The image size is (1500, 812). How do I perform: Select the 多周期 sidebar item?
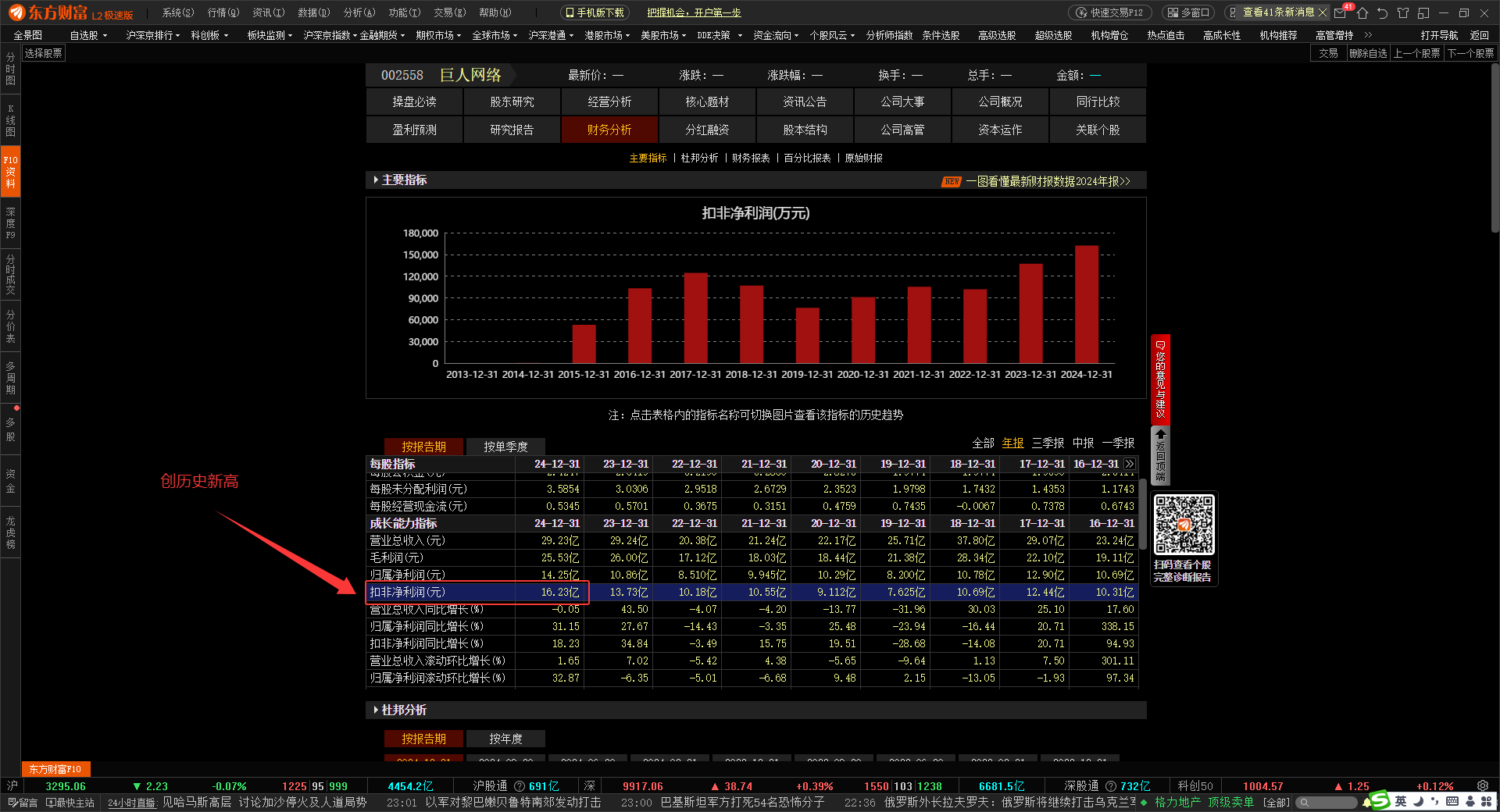[x=10, y=378]
